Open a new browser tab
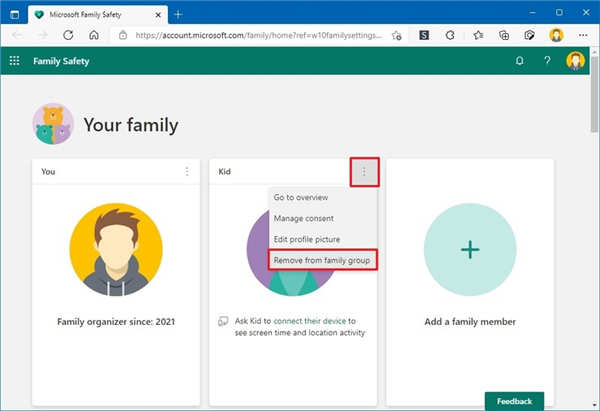Image resolution: width=600 pixels, height=411 pixels. [178, 15]
